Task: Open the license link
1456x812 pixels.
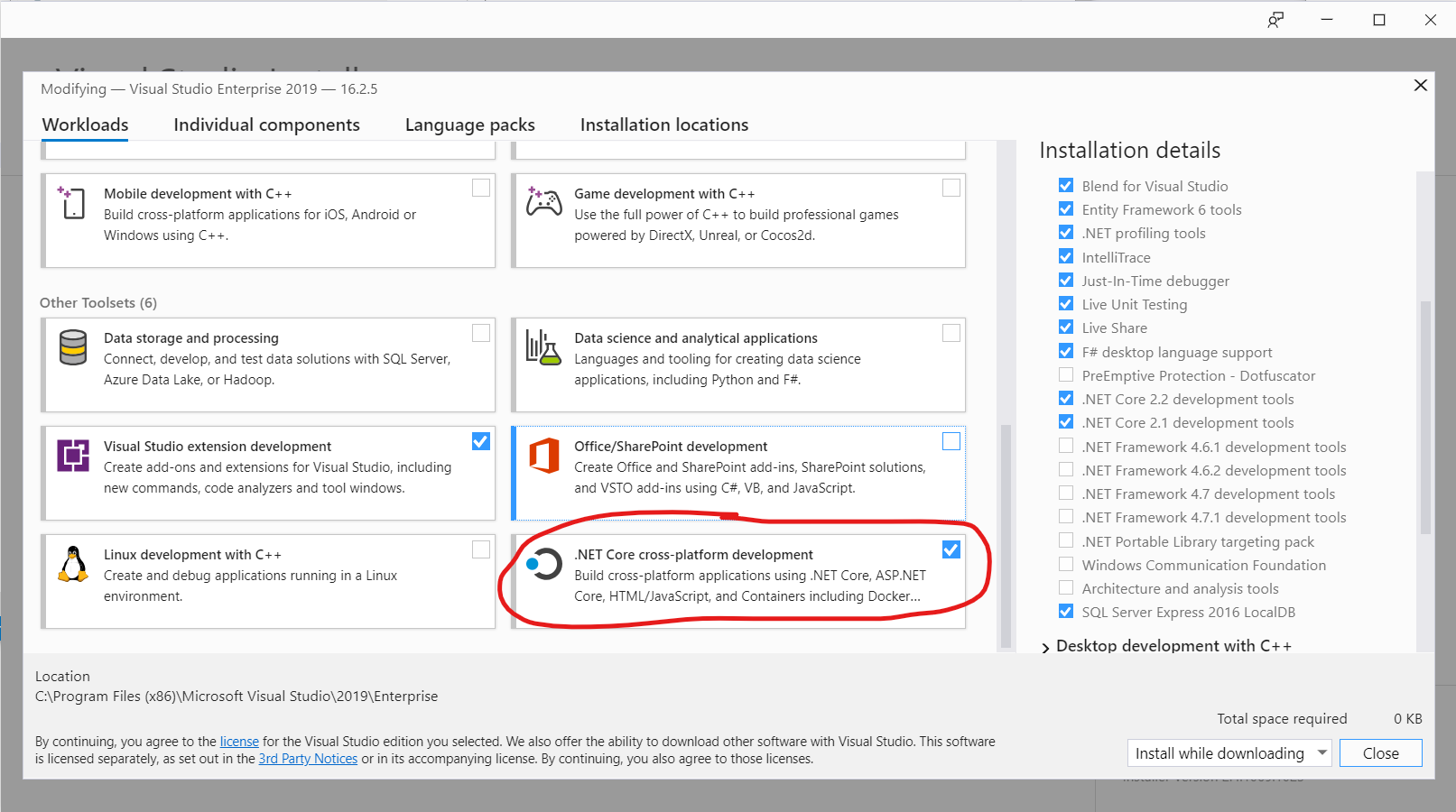Action: click(x=238, y=741)
